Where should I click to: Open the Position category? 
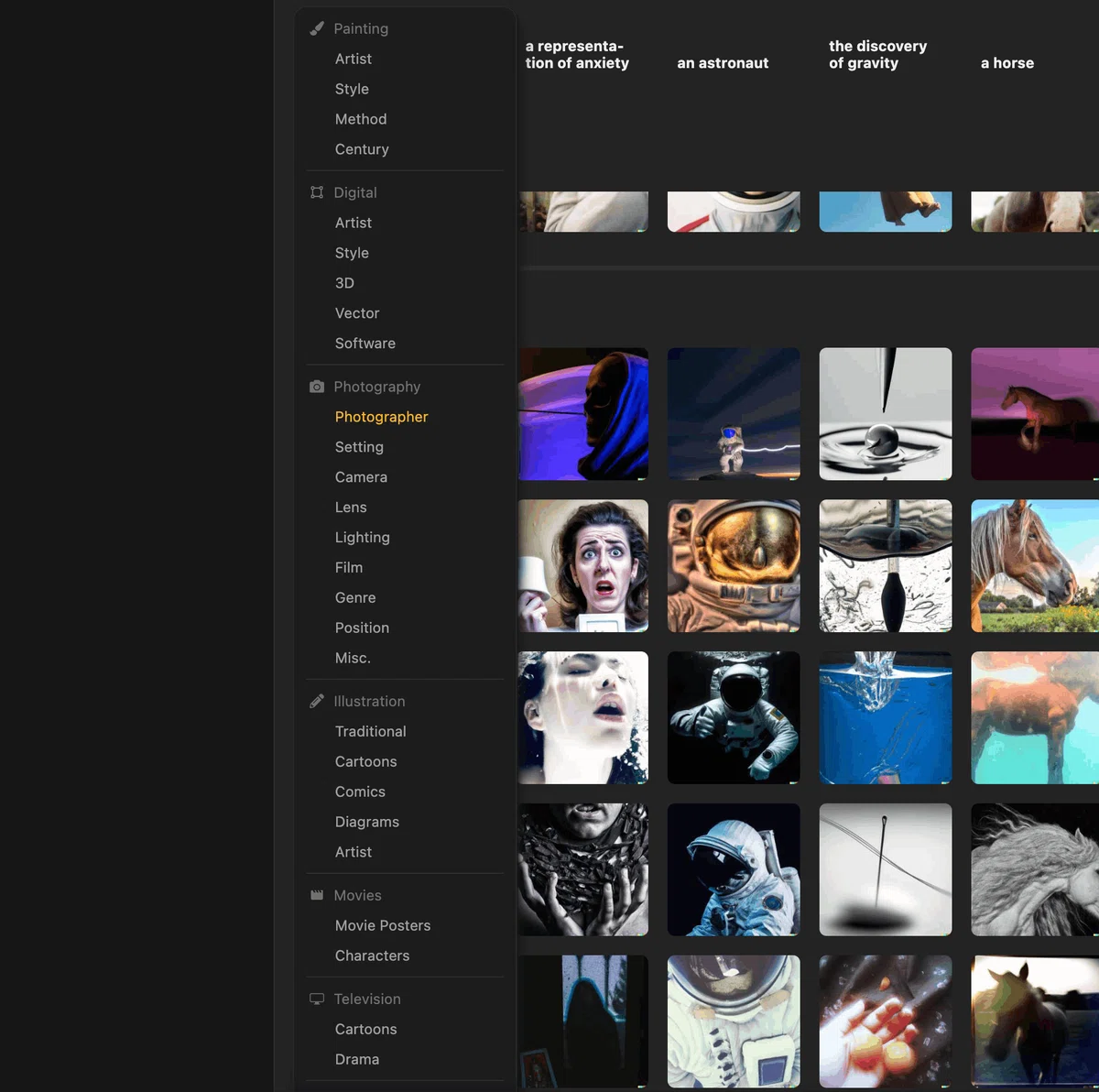click(362, 628)
